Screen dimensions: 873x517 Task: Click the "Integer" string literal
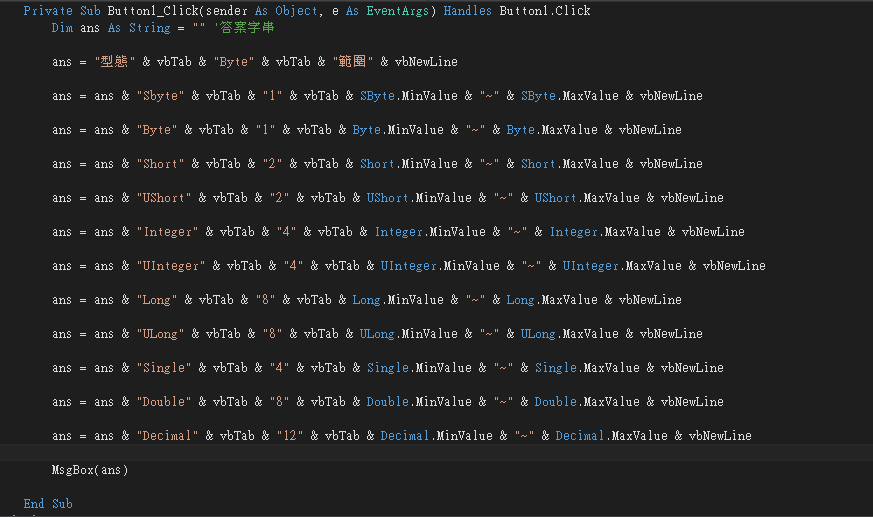168,232
